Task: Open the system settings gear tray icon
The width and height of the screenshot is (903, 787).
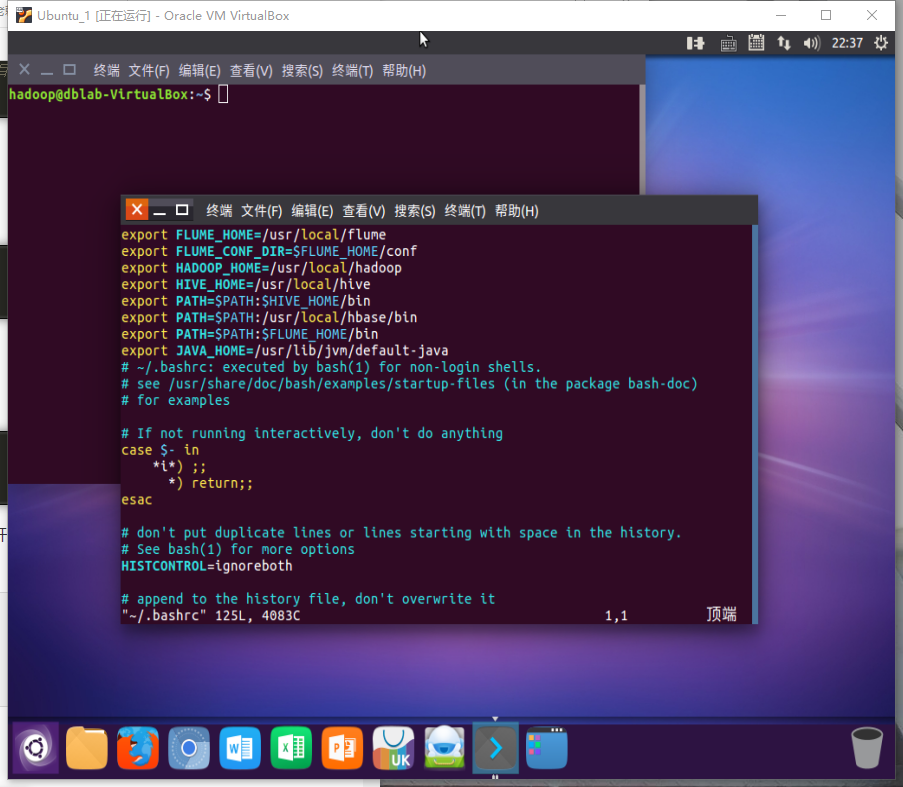Action: [x=881, y=43]
